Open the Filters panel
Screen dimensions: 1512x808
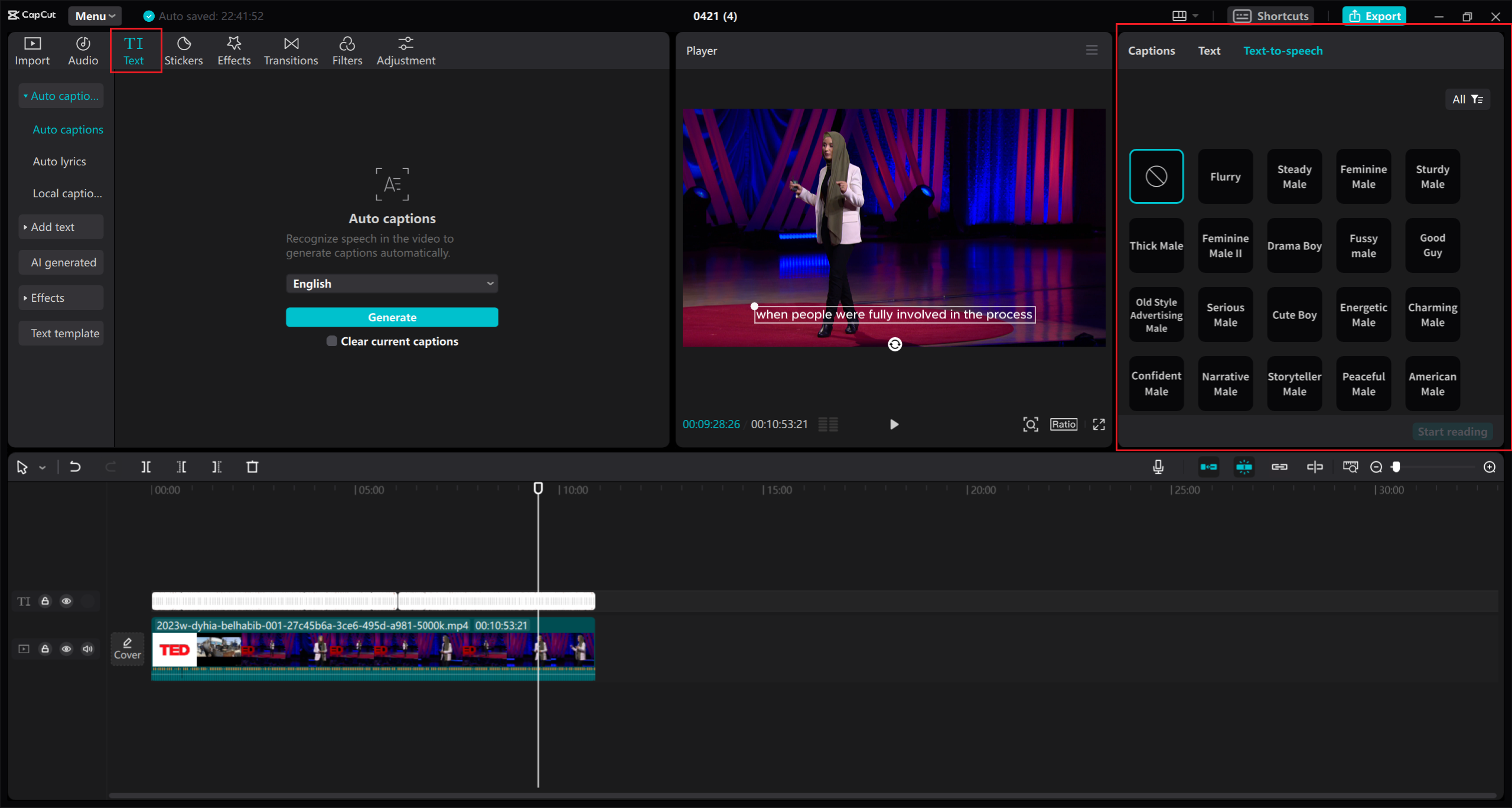pos(347,51)
